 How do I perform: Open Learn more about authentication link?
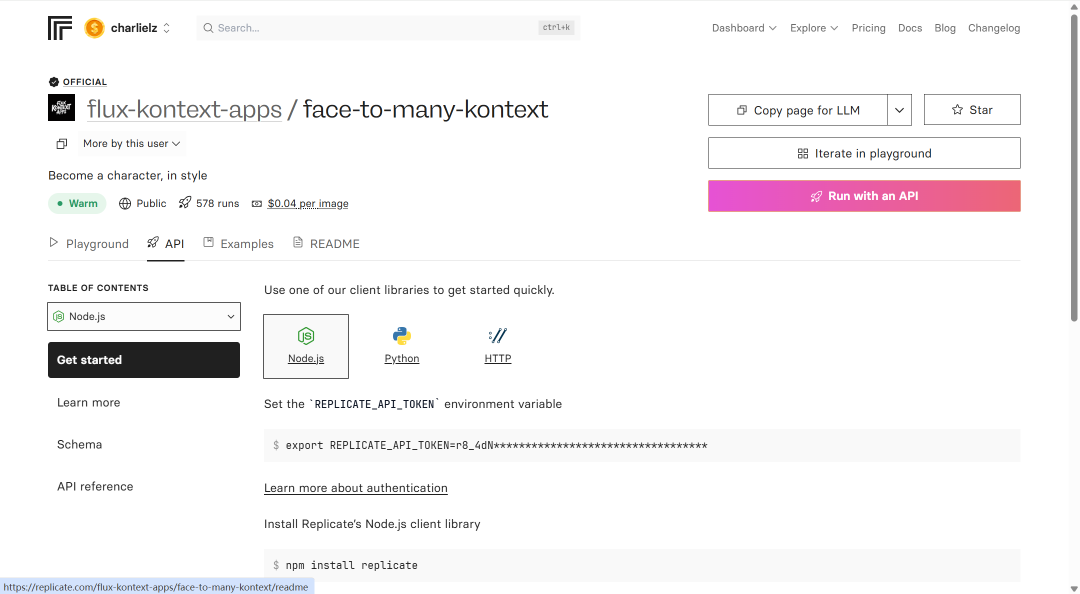(355, 488)
